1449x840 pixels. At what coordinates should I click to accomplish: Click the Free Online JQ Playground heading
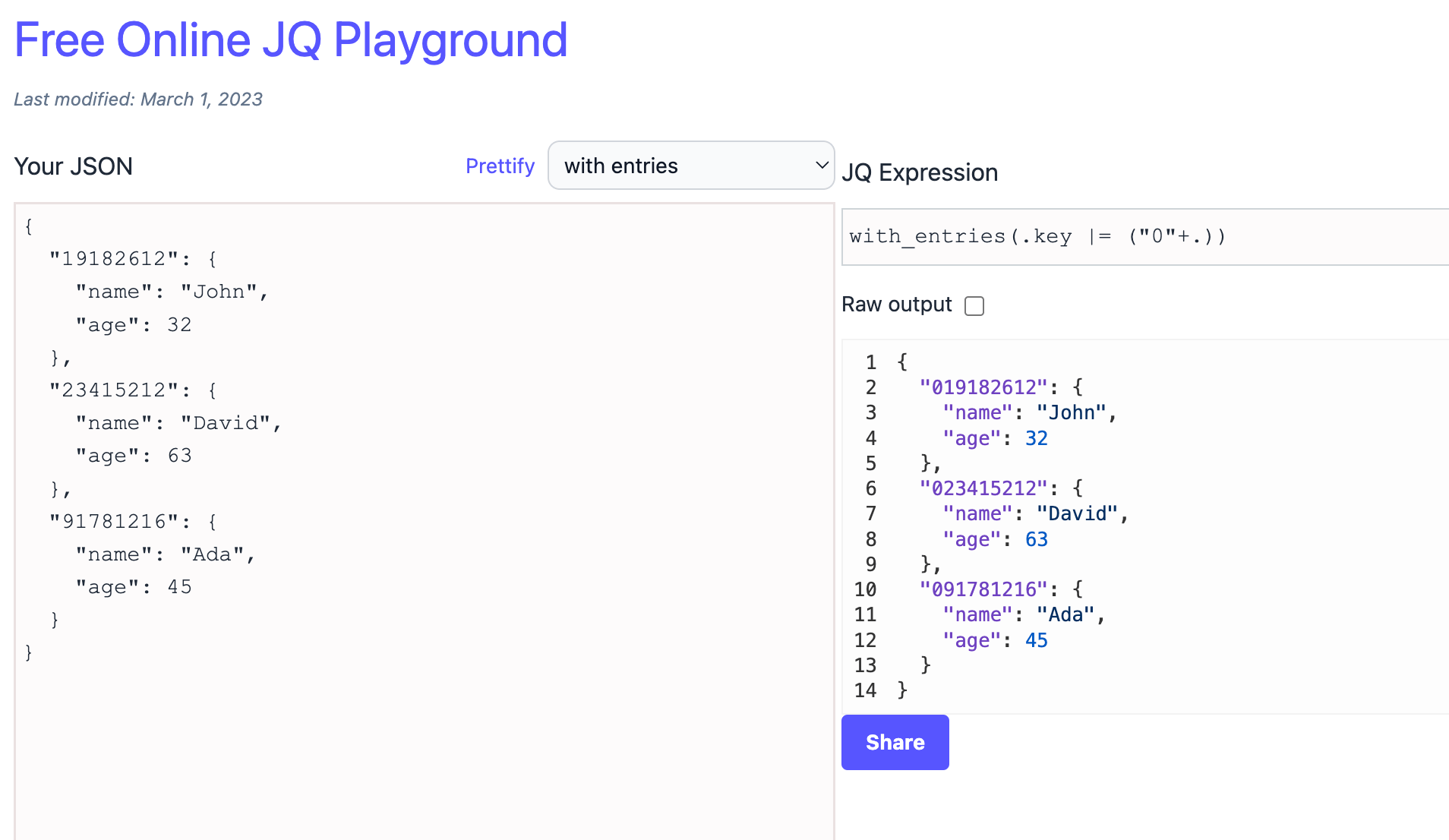click(x=291, y=39)
